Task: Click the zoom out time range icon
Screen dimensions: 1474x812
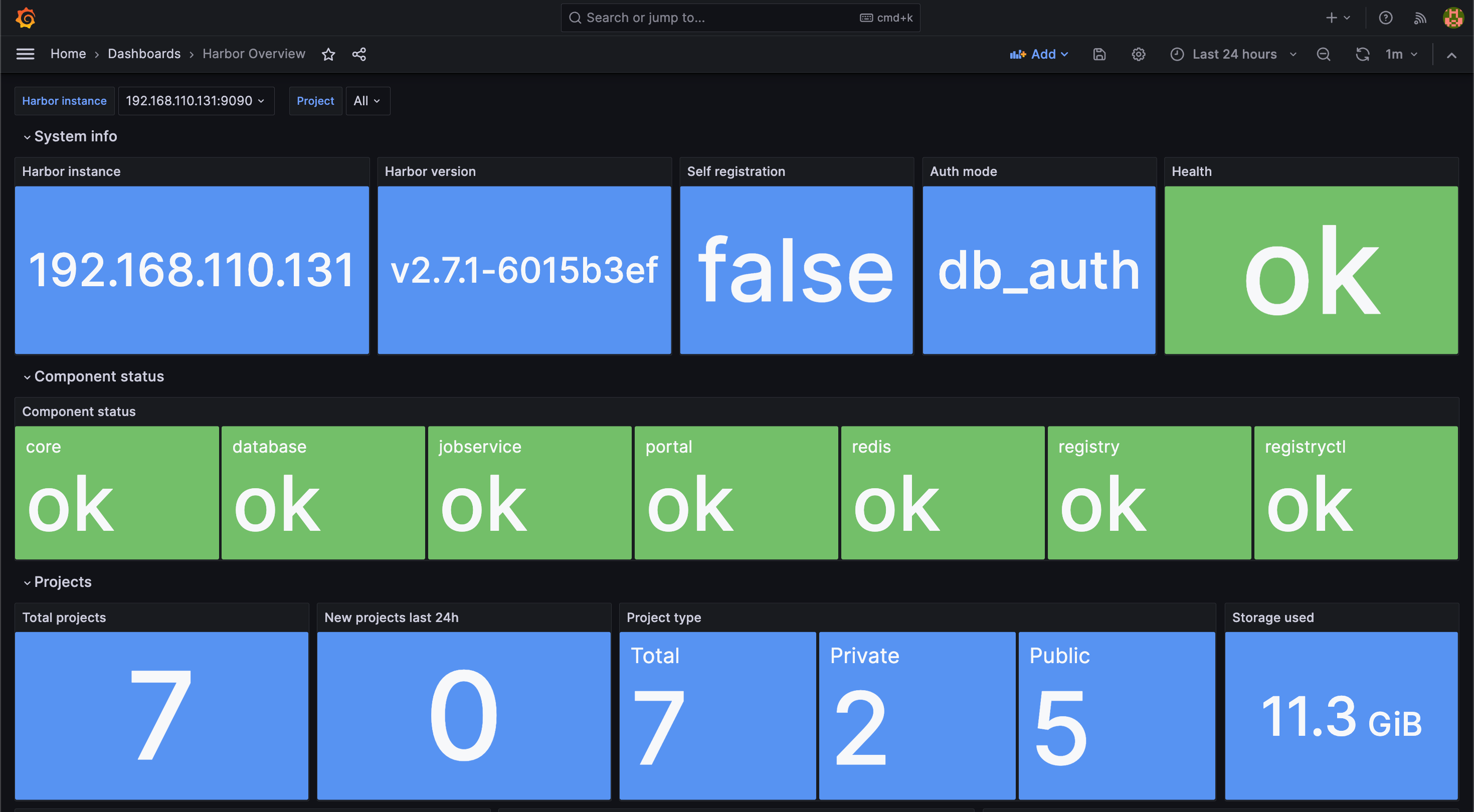Action: tap(1323, 54)
